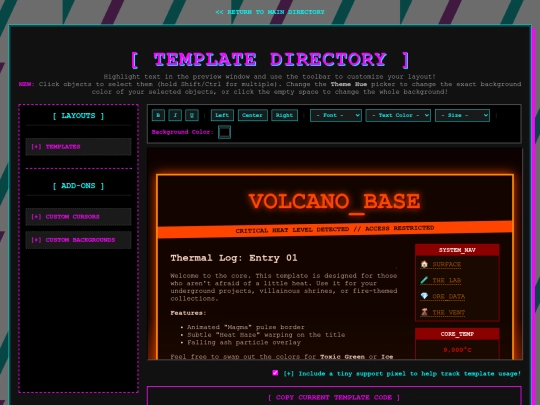Screen dimensions: 540x405
Task: Click the support pixel label text
Action: [x=402, y=374]
